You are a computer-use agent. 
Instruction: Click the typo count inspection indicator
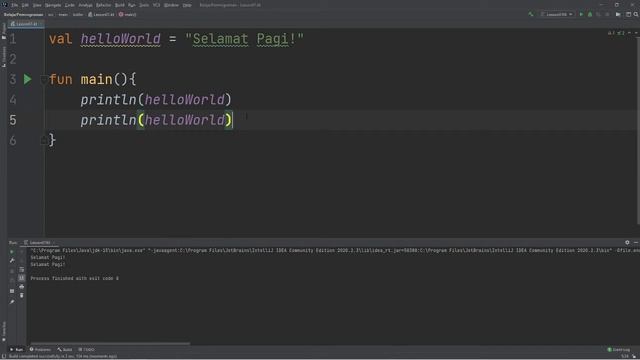pyautogui.click(x=621, y=33)
